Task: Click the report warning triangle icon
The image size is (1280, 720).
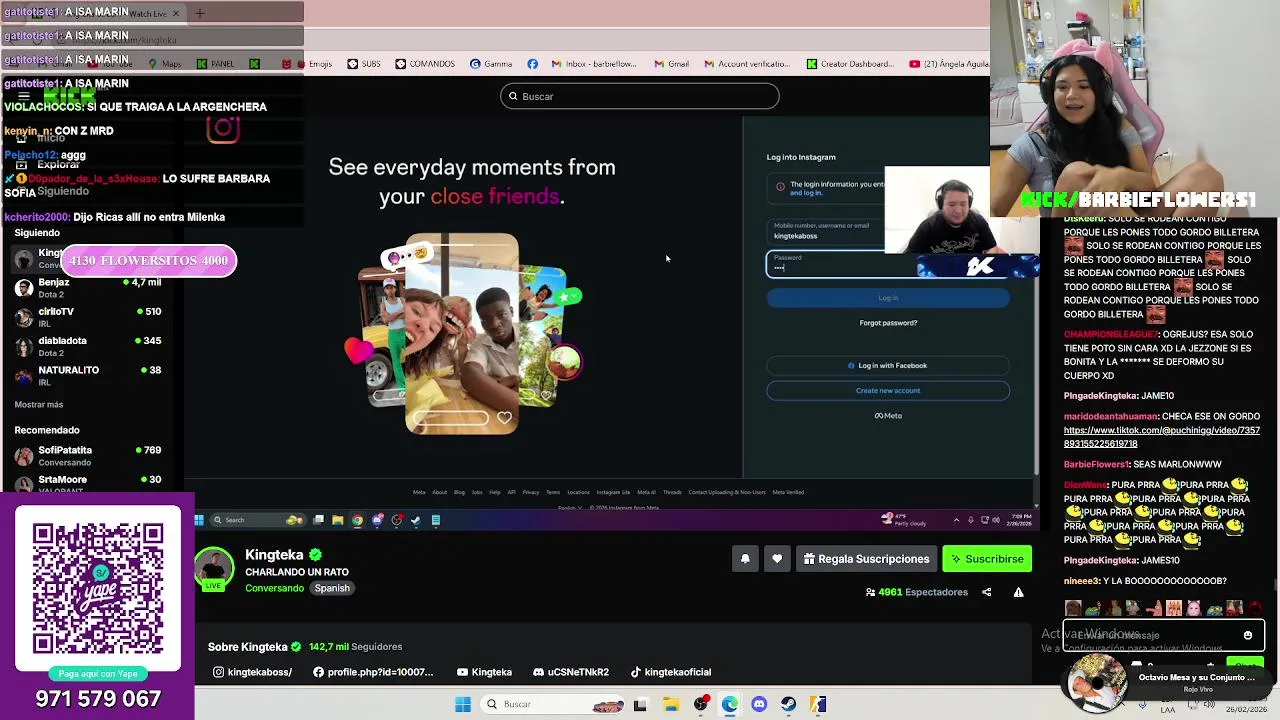Action: point(1018,592)
